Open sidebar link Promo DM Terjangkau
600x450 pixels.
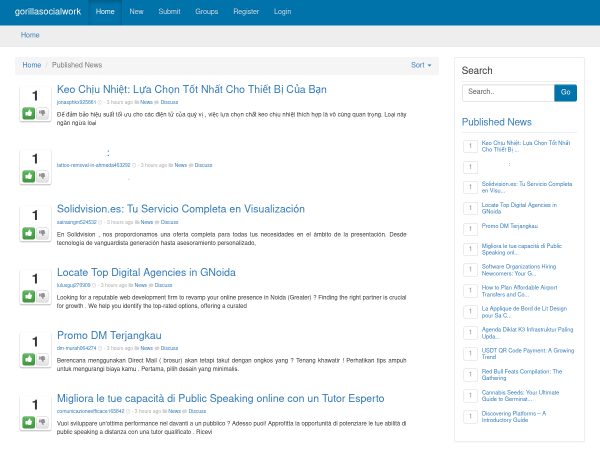(x=510, y=226)
